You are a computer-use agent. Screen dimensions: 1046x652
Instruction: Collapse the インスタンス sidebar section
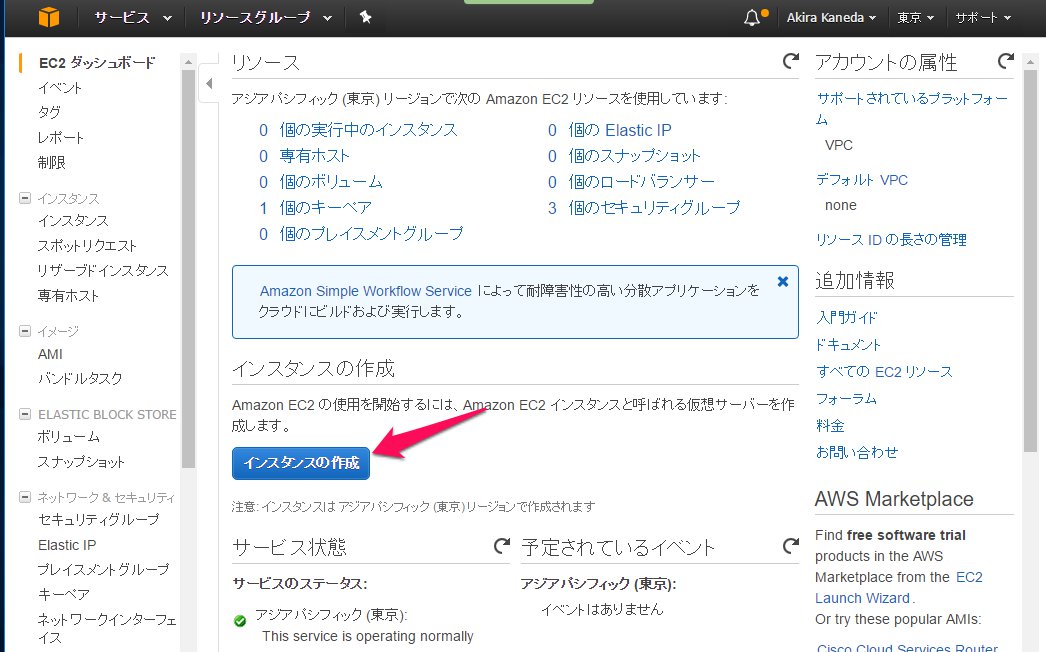click(x=25, y=199)
